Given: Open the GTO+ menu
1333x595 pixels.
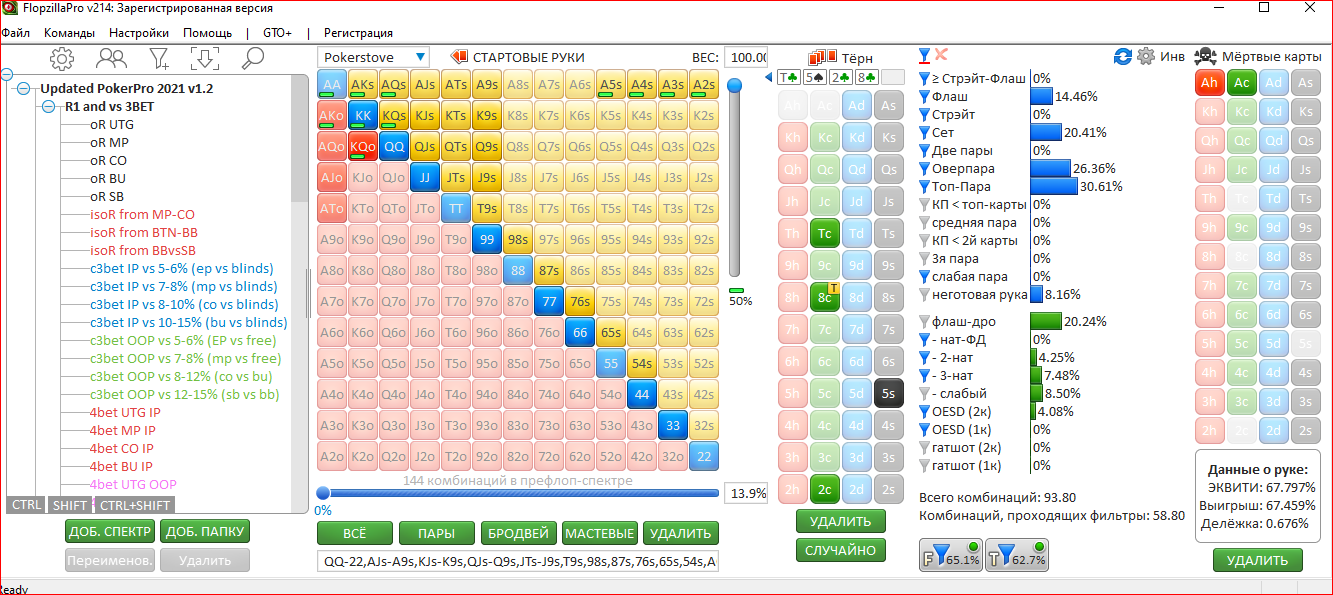Looking at the screenshot, I should pos(277,33).
